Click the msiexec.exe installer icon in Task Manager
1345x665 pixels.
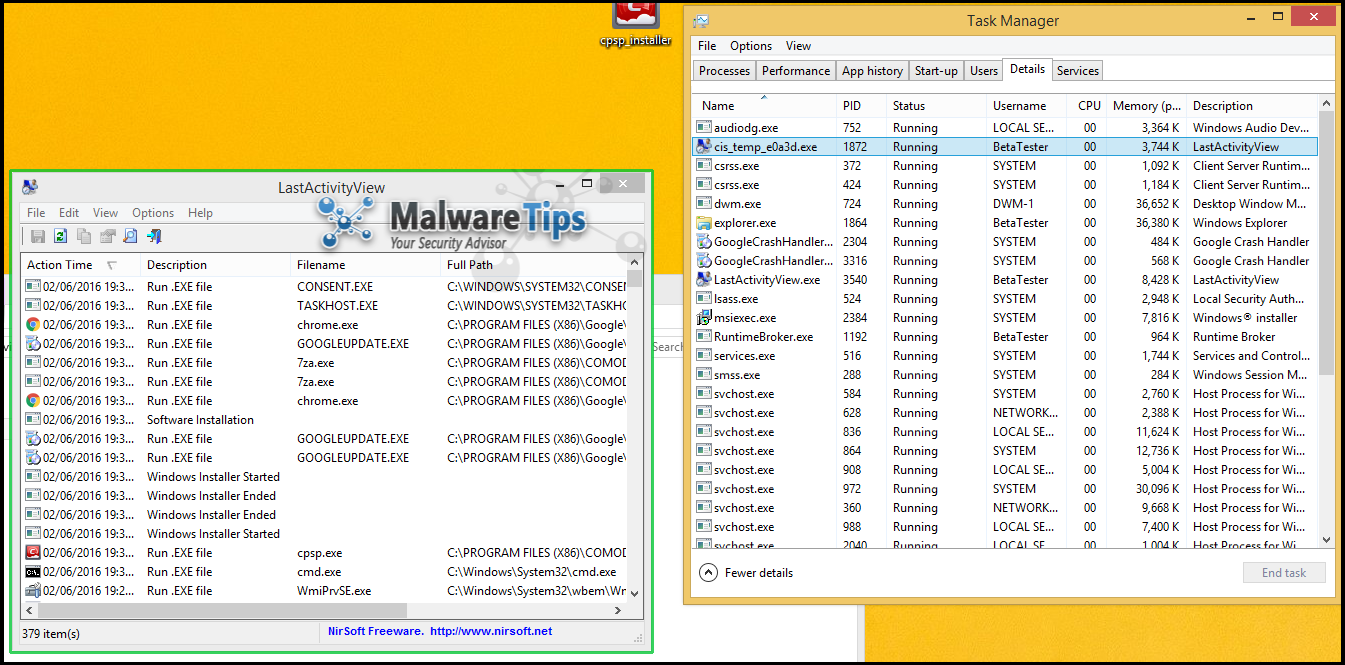704,318
